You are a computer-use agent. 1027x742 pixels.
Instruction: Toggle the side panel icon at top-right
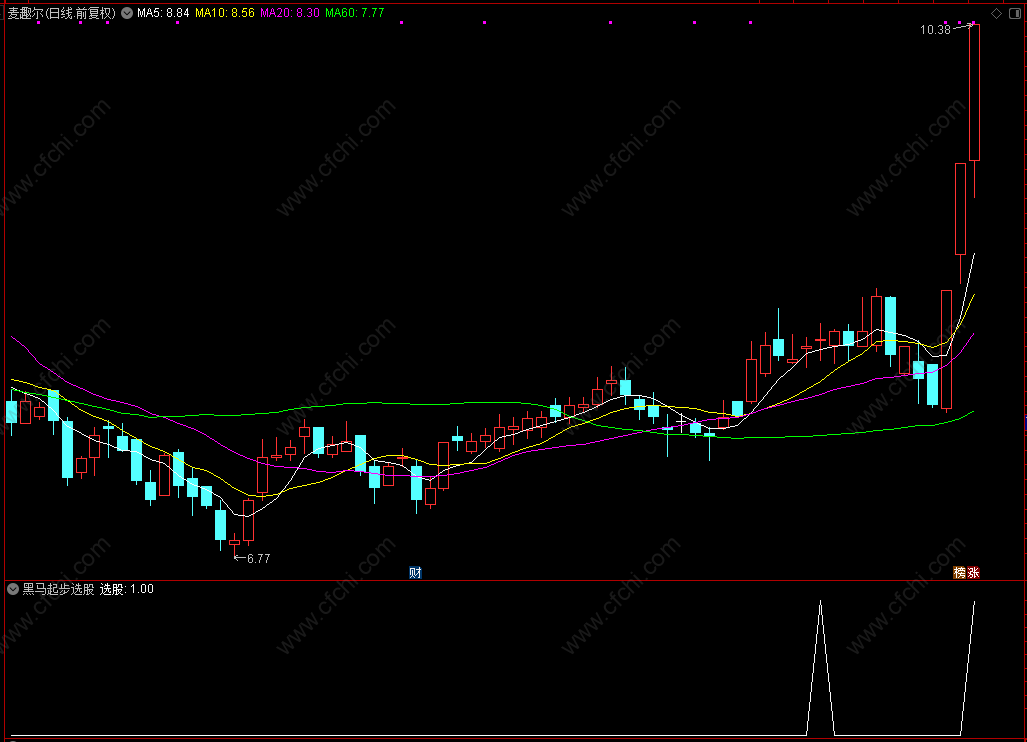(x=1015, y=14)
